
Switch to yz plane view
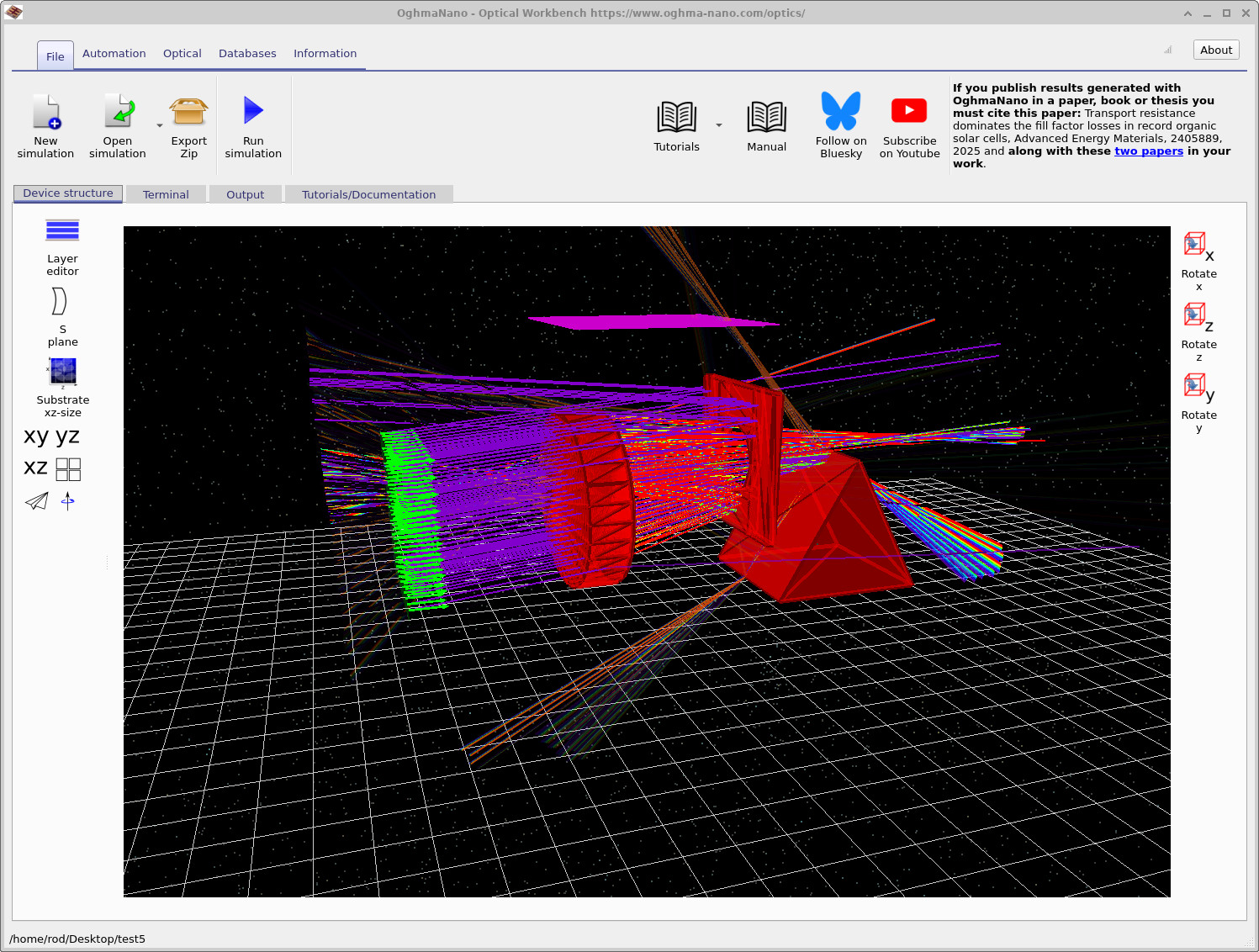point(67,436)
